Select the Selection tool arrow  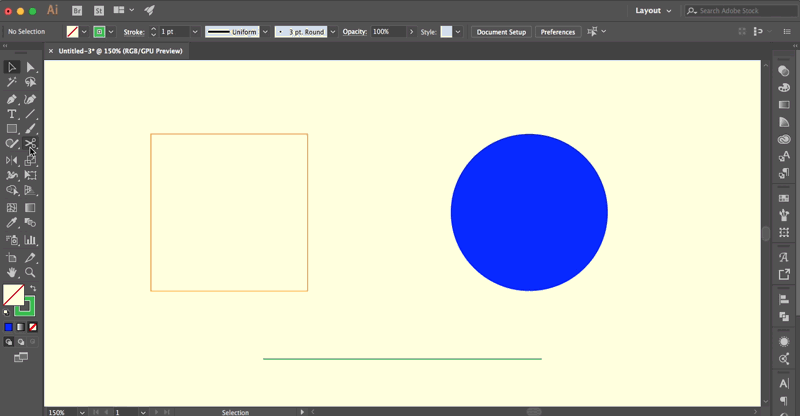(12, 67)
